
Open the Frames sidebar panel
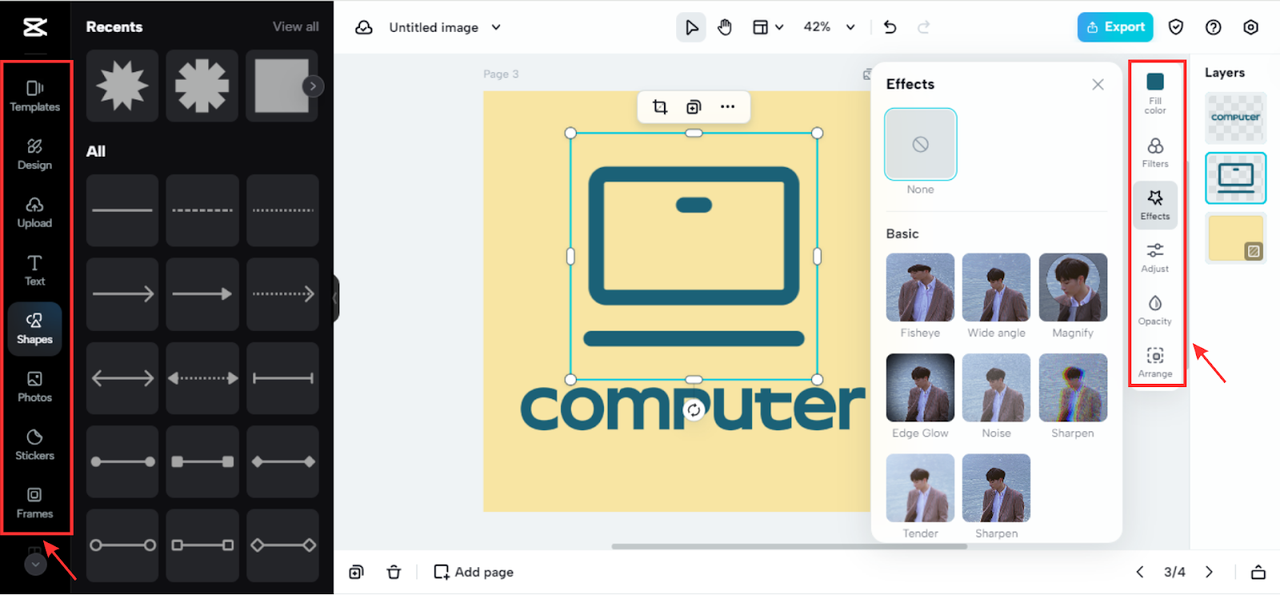point(35,503)
